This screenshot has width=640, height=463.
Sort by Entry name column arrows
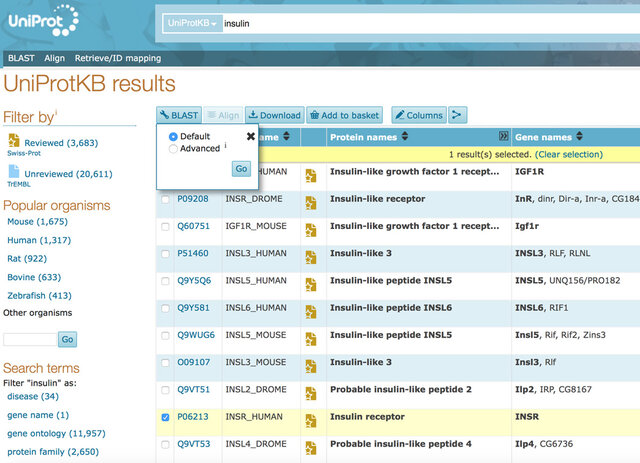[286, 136]
